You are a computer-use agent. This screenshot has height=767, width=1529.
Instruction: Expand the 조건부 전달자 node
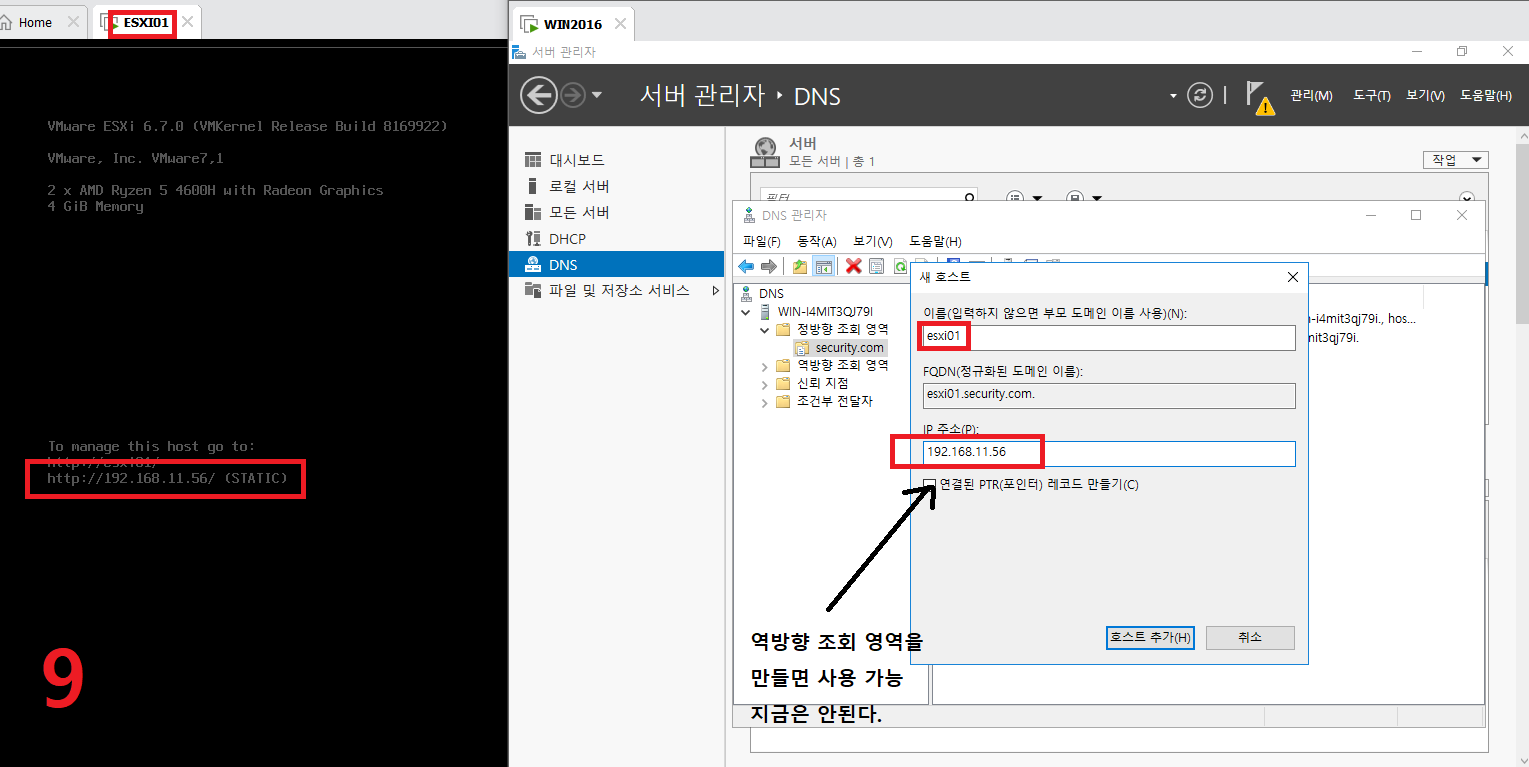765,402
